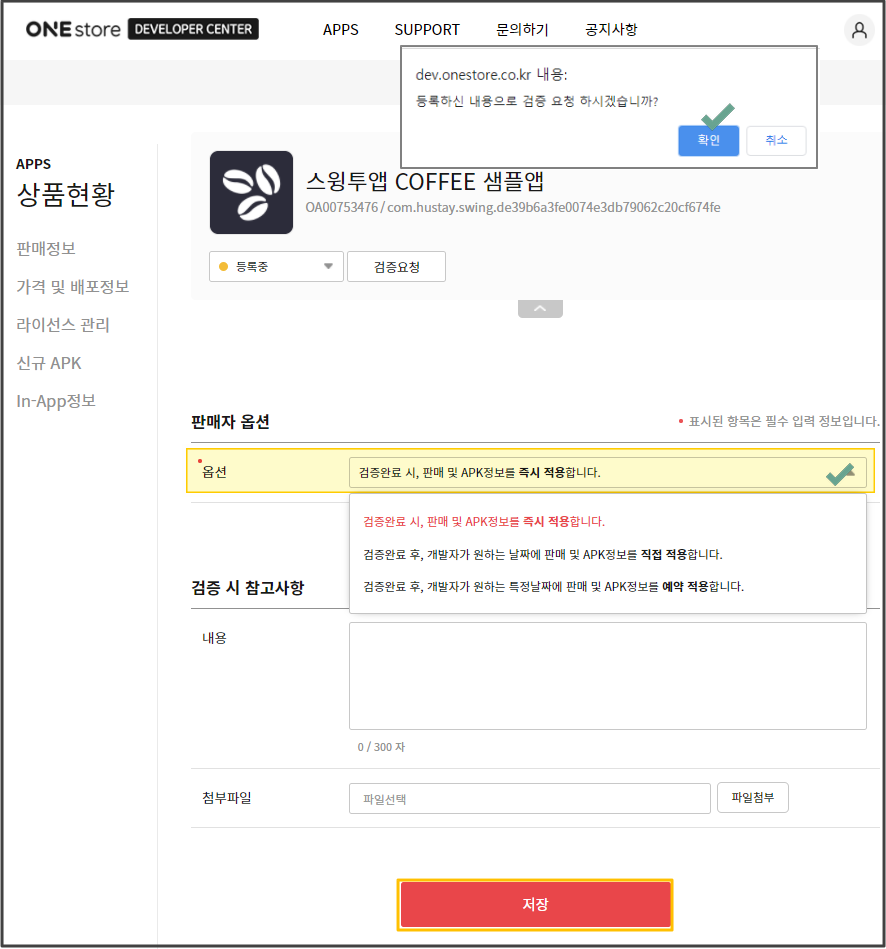Screen dimensions: 886x949
Task: Save the form with 저장
Action: pyautogui.click(x=535, y=904)
